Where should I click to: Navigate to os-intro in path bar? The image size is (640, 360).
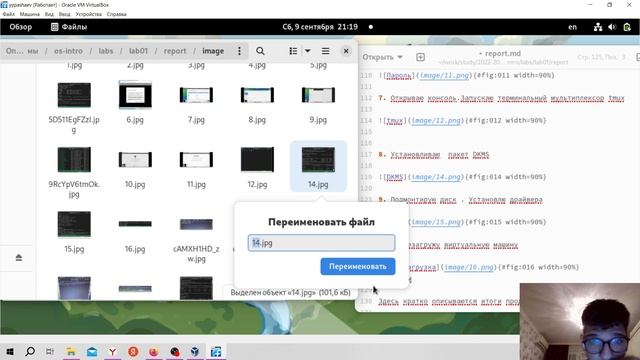coord(68,51)
